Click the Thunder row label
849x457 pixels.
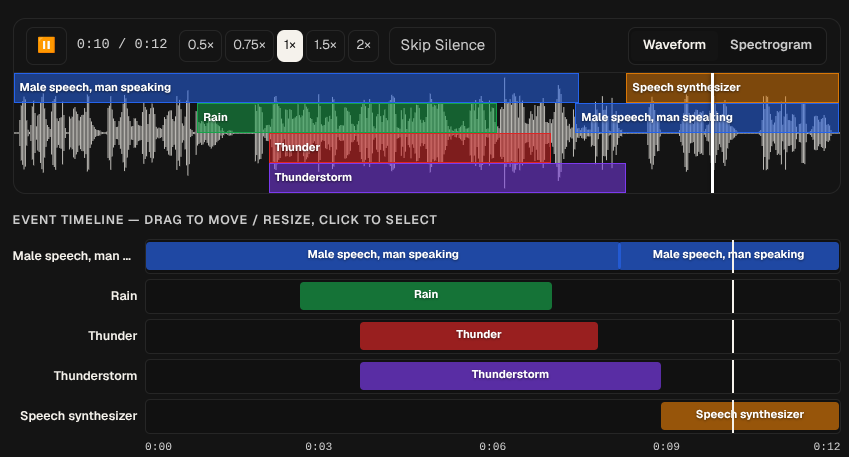coord(113,336)
